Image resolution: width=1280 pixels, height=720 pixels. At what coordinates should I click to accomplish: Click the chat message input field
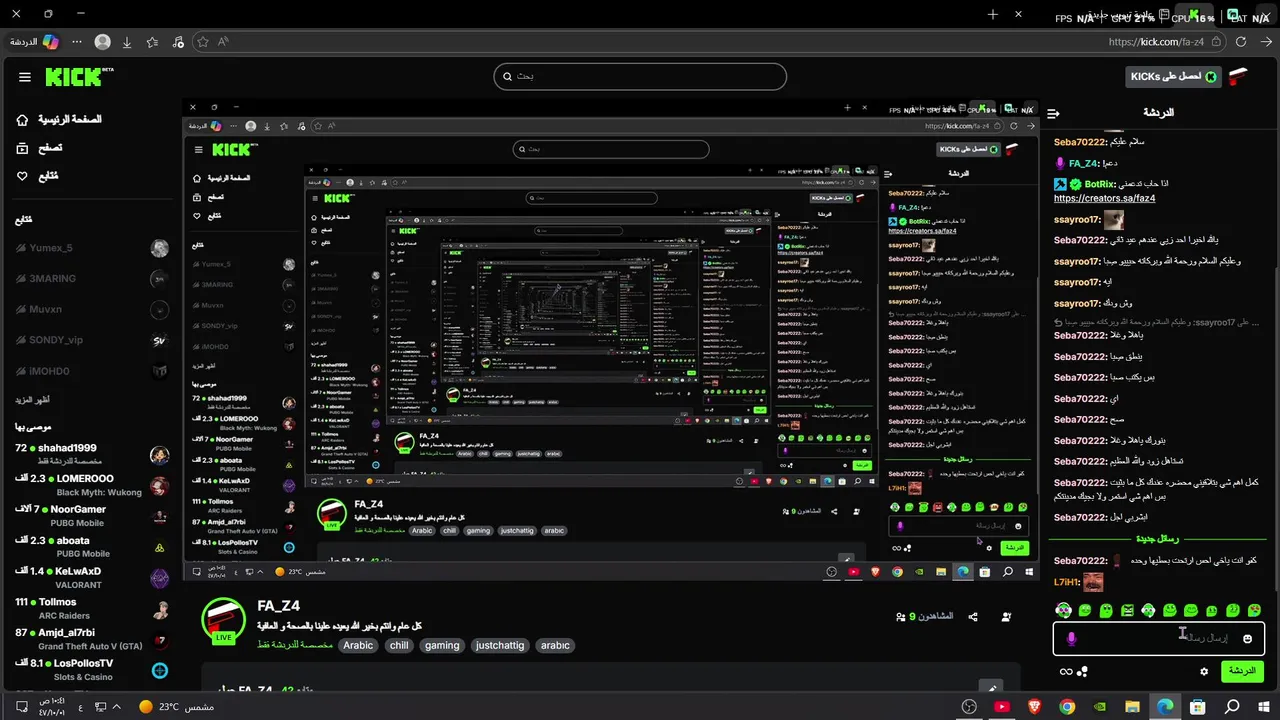1159,638
